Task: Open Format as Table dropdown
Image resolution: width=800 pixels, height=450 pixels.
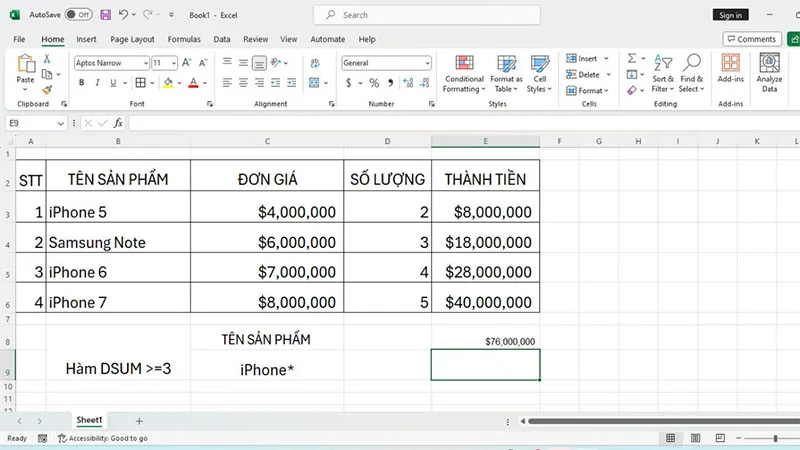Action: tap(506, 73)
